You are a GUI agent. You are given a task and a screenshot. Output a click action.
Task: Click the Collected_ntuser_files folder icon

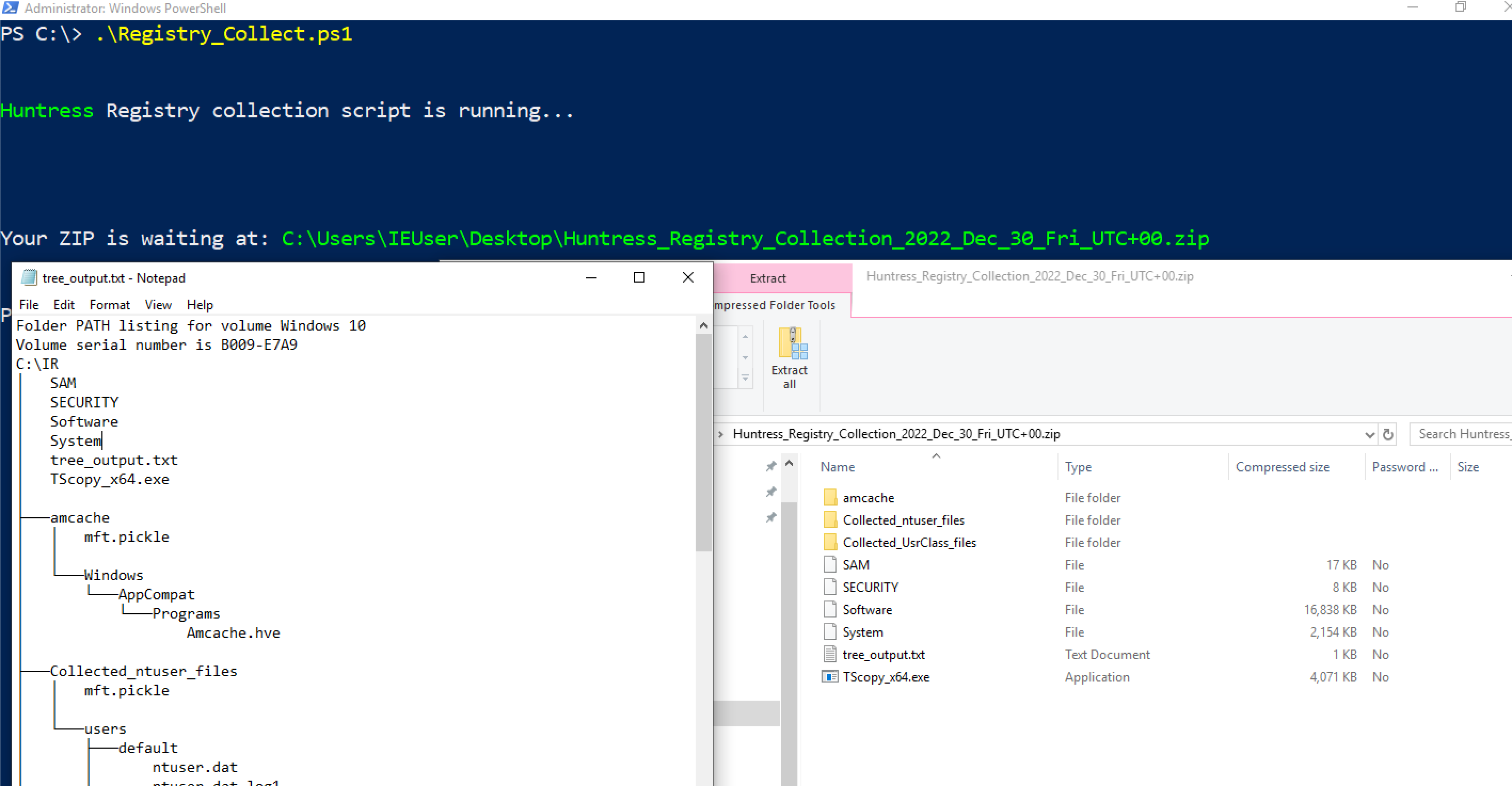830,520
